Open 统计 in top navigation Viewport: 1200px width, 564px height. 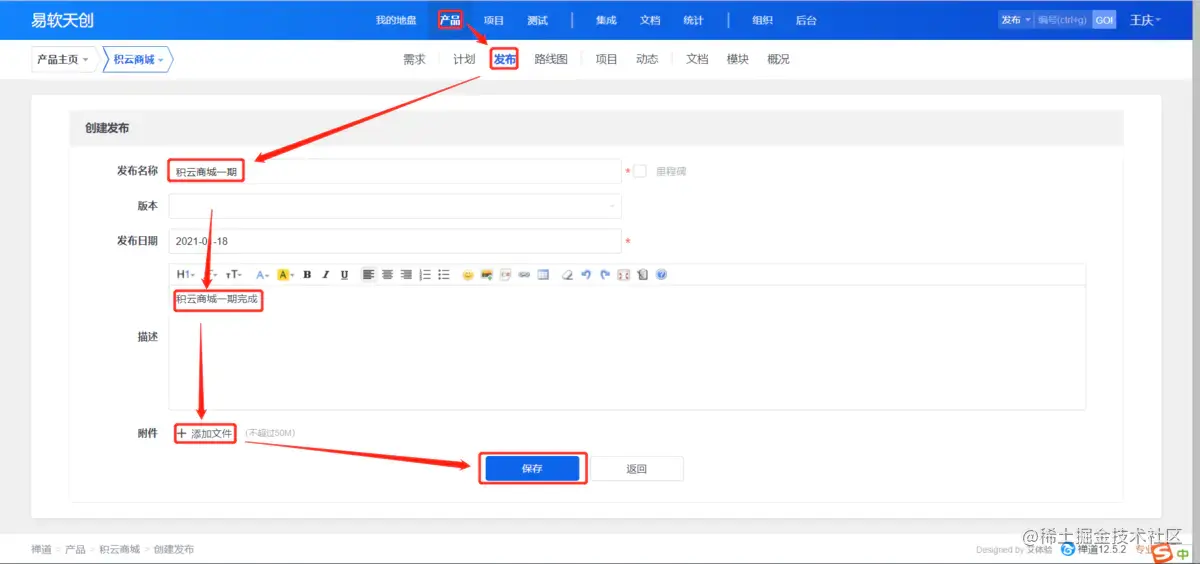pos(693,20)
